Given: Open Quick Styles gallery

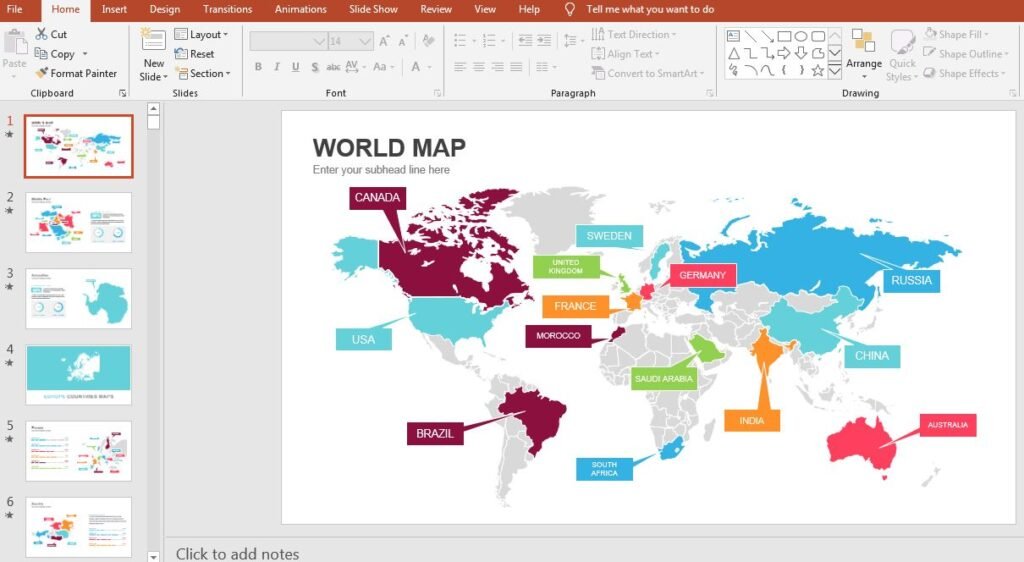Looking at the screenshot, I should (x=902, y=56).
